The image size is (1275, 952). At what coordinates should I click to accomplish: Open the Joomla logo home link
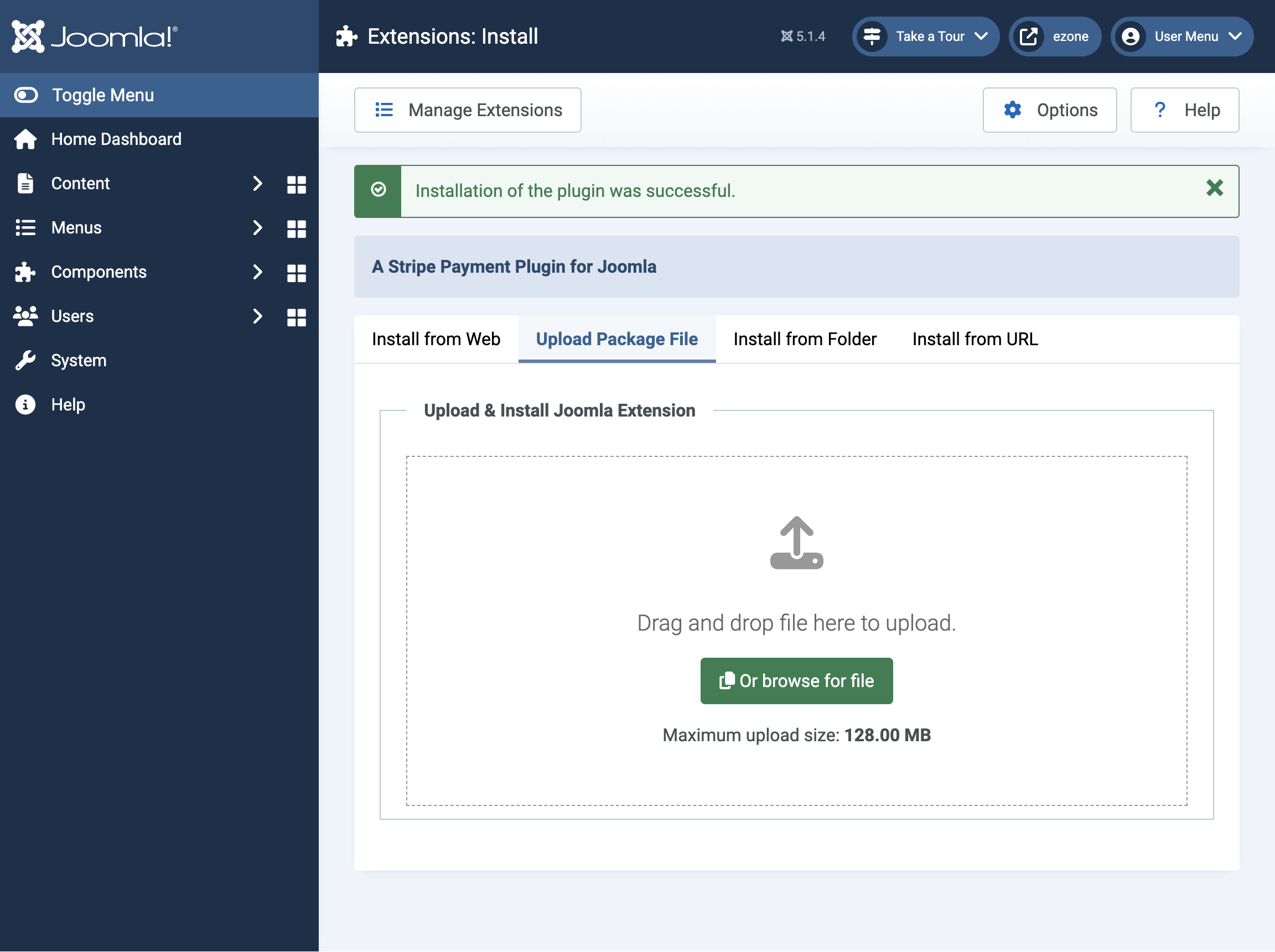point(94,36)
